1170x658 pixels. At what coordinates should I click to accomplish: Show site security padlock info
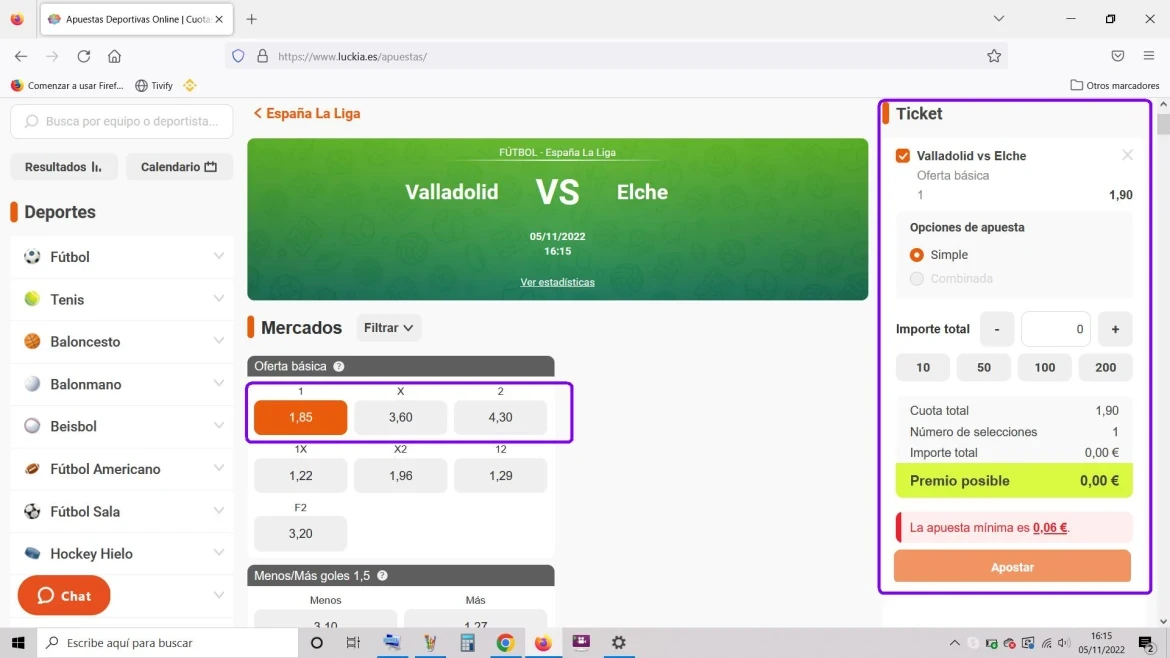(263, 56)
